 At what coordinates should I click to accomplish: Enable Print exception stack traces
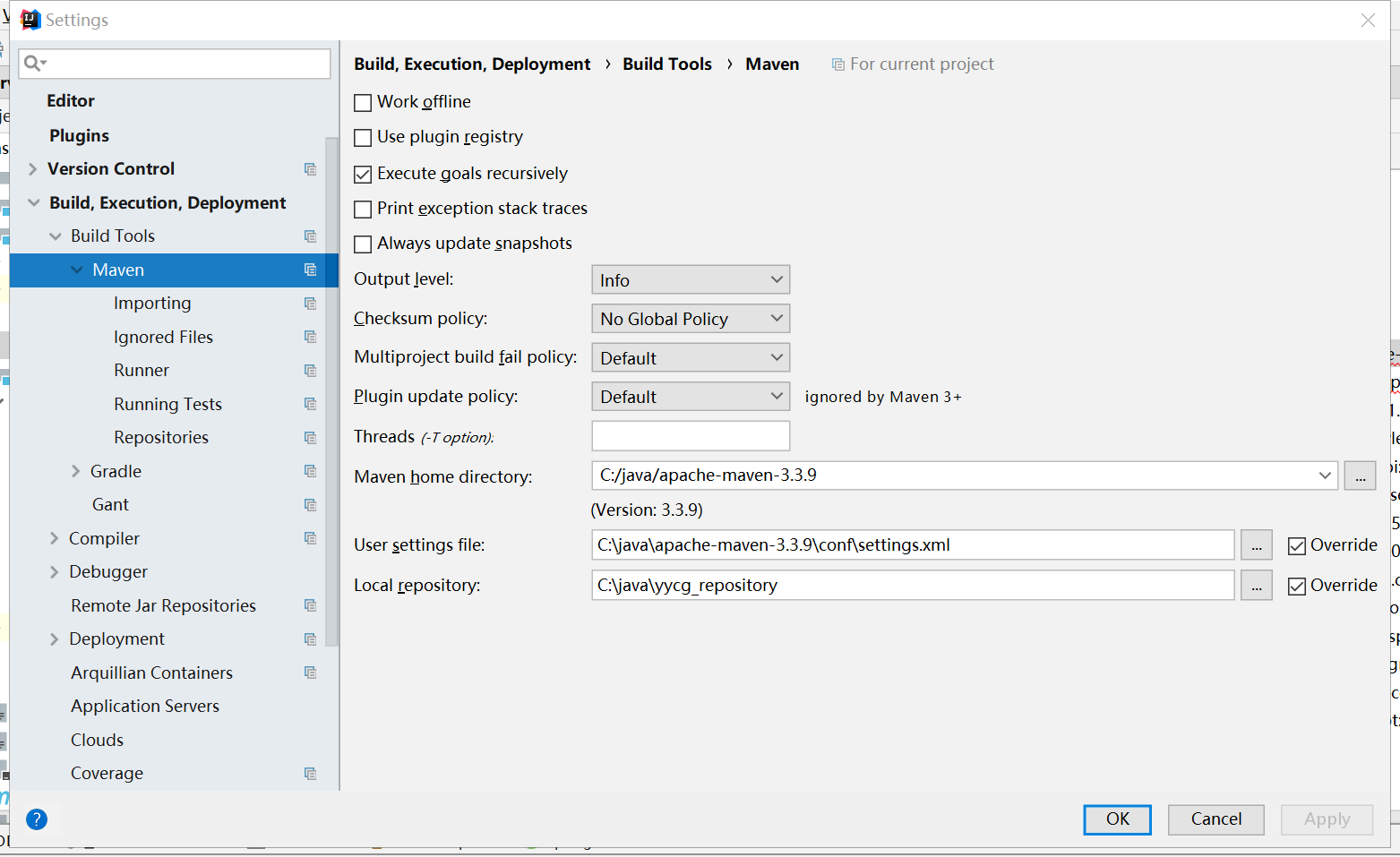363,210
